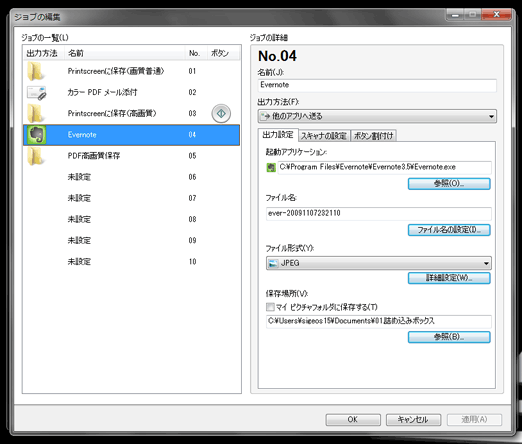522x444 pixels.
Task: Click the キャンセル button
Action: pos(413,420)
